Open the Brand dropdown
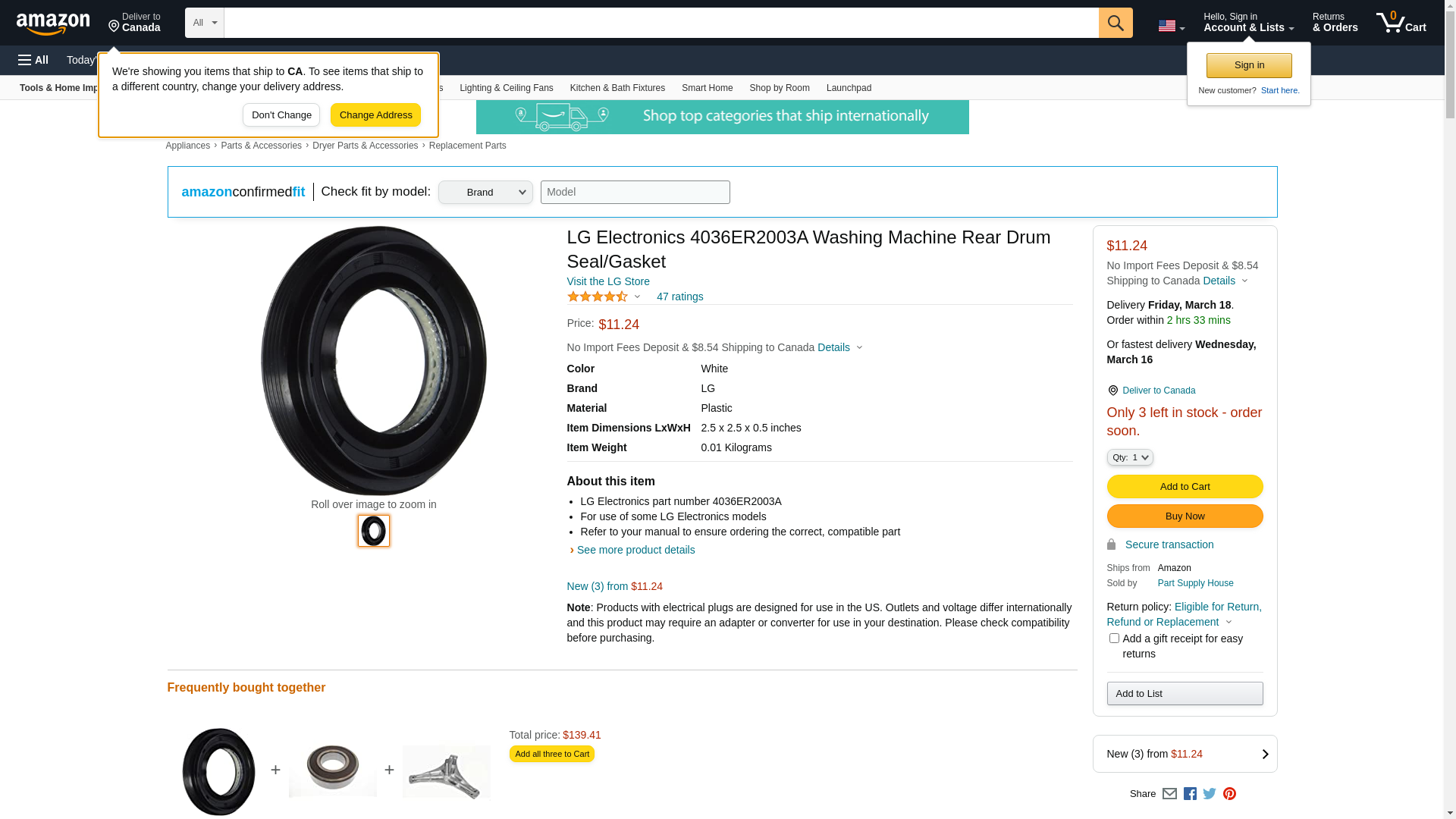This screenshot has height=819, width=1456. click(x=485, y=193)
